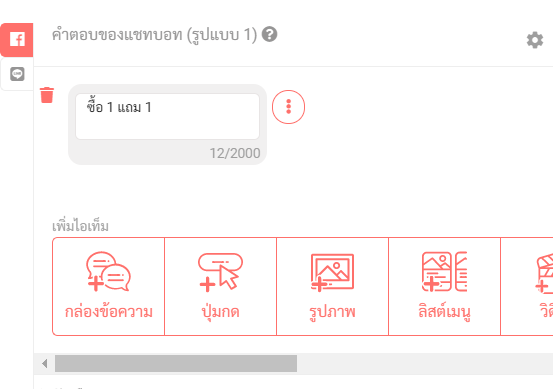The image size is (553, 389).
Task: Click the empty scrollbar track right of the thumb
Action: coord(425,363)
